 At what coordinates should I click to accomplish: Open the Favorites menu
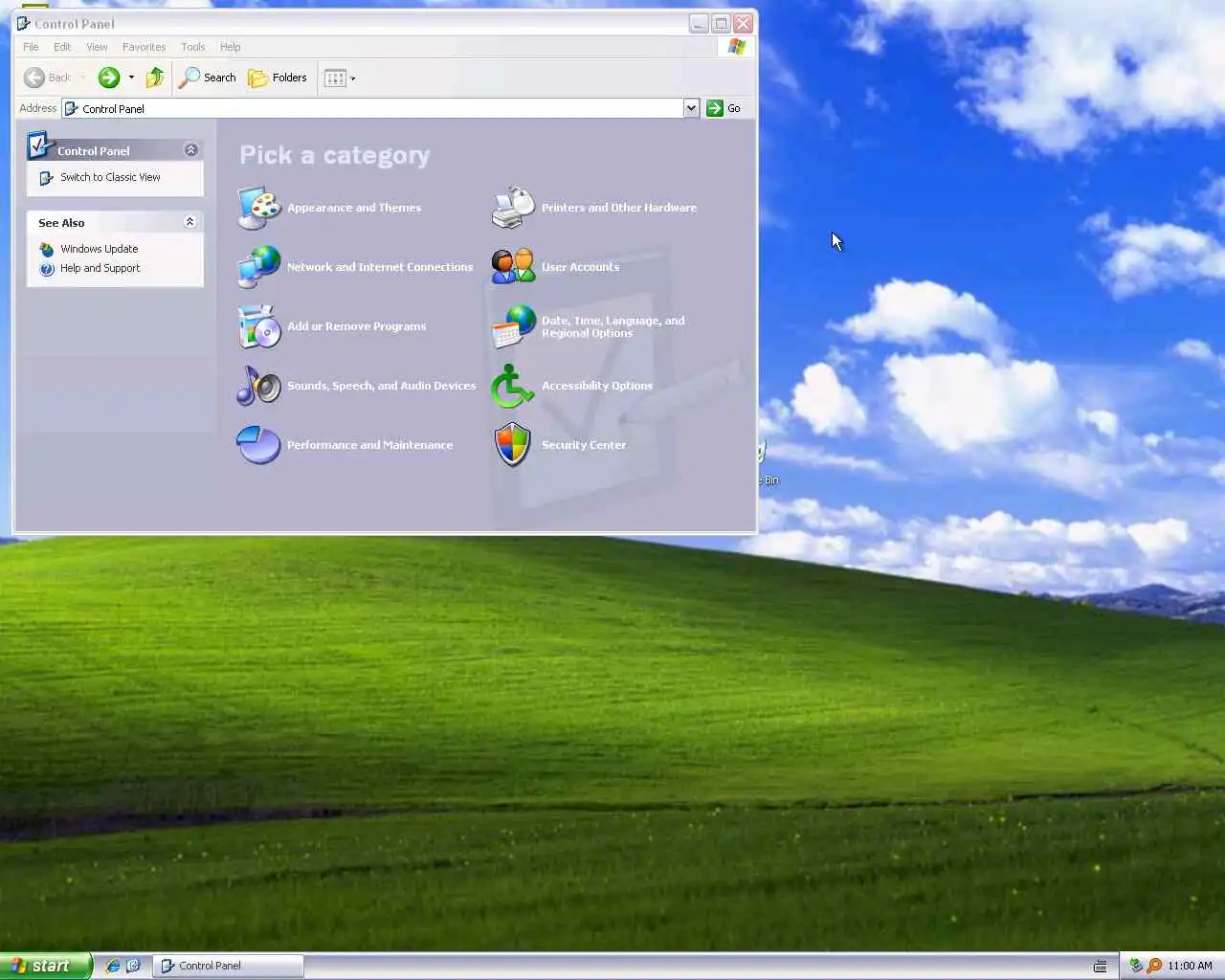(x=144, y=47)
